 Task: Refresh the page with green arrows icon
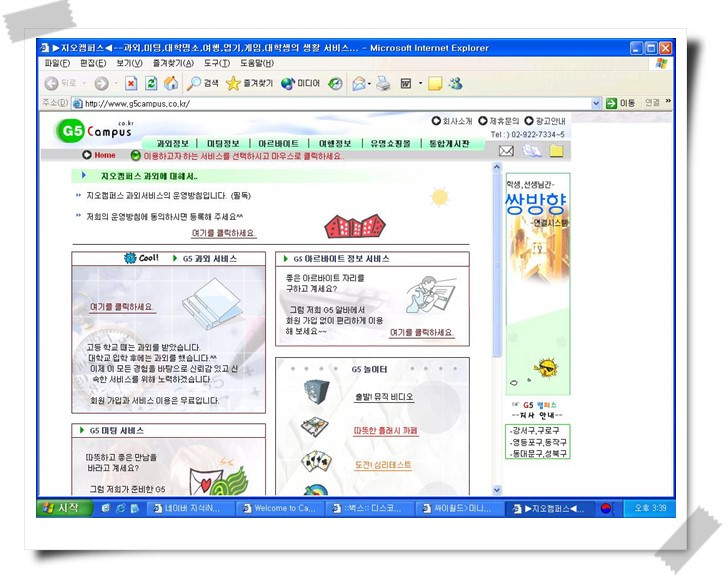click(151, 83)
